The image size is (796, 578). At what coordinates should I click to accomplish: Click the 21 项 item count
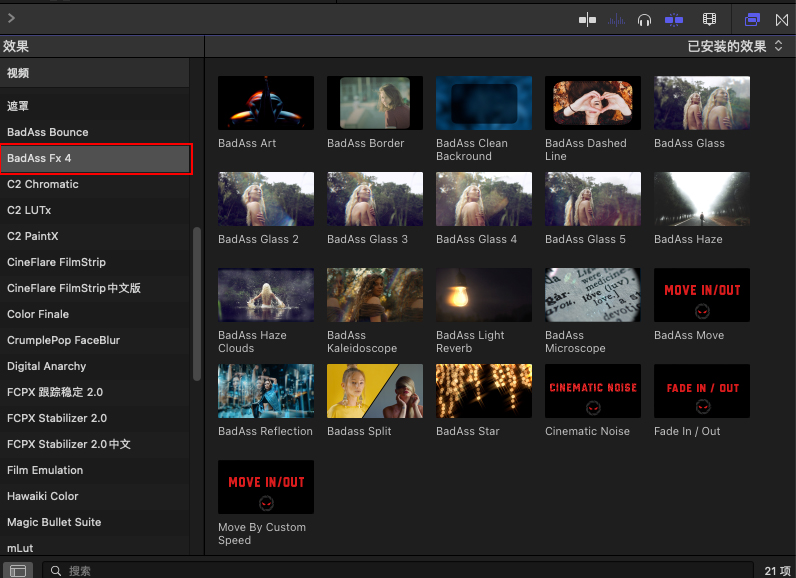777,571
